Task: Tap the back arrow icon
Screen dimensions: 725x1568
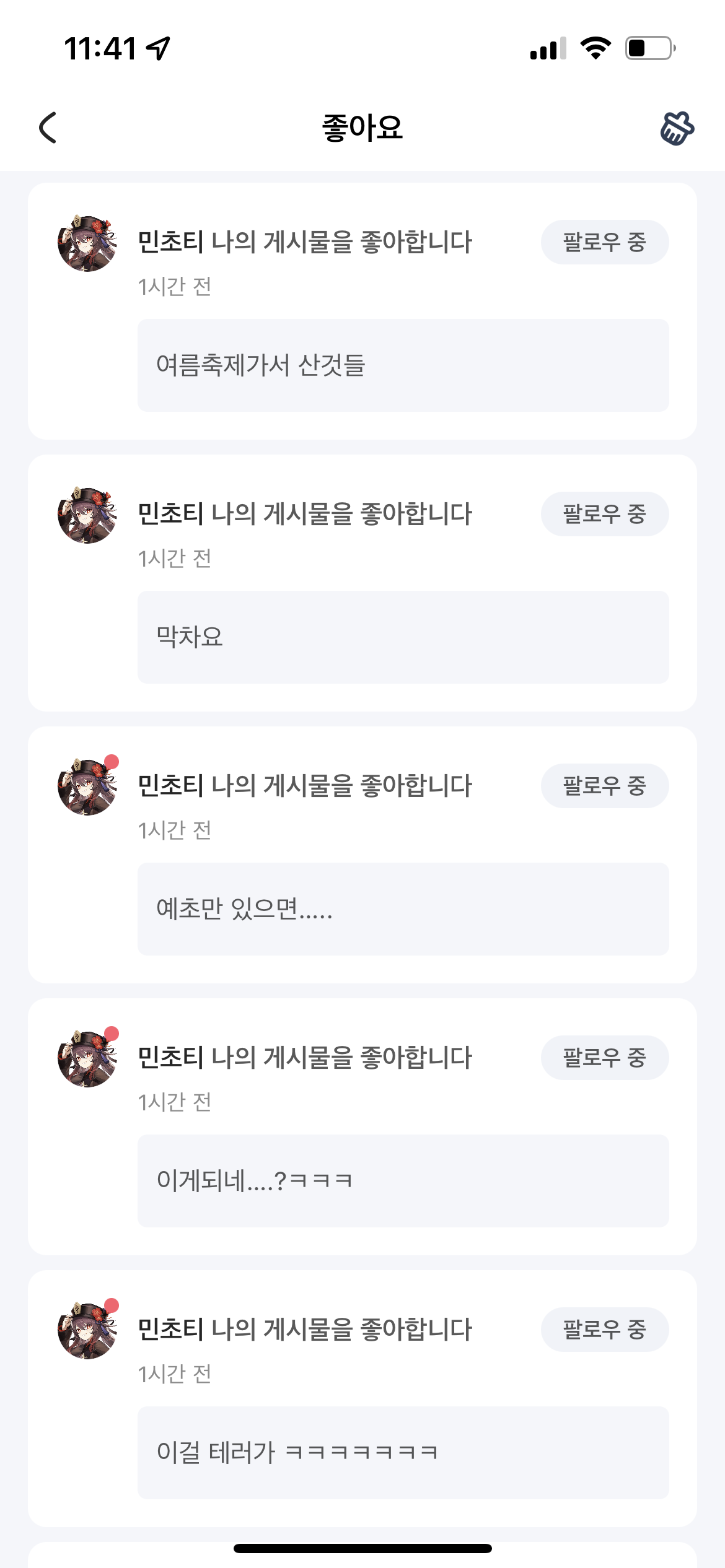Action: tap(48, 128)
